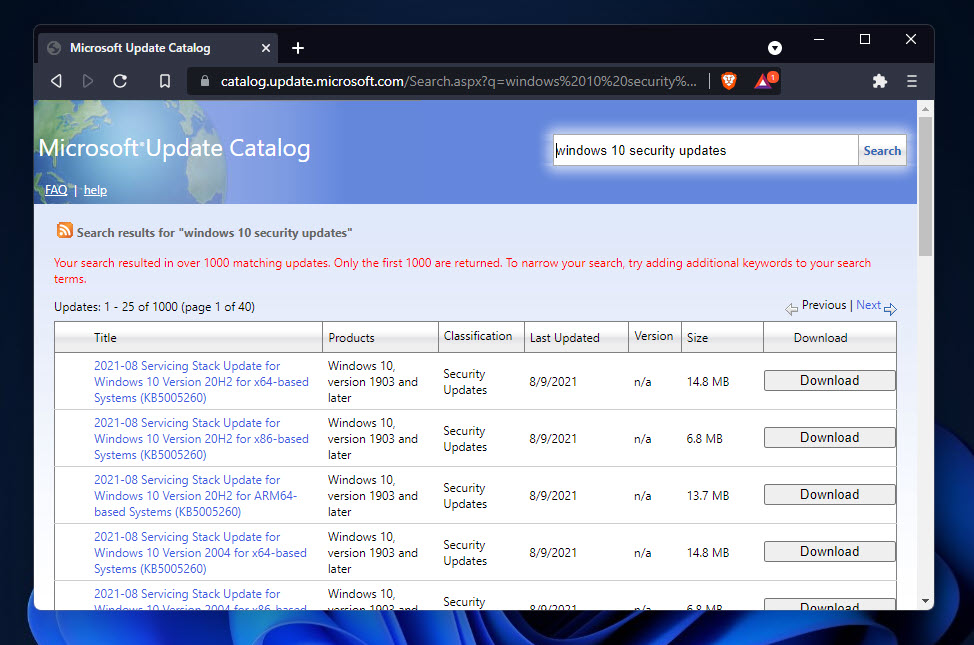Open 20H2 ARM64-based Systems KB5005260 update link

click(x=196, y=496)
